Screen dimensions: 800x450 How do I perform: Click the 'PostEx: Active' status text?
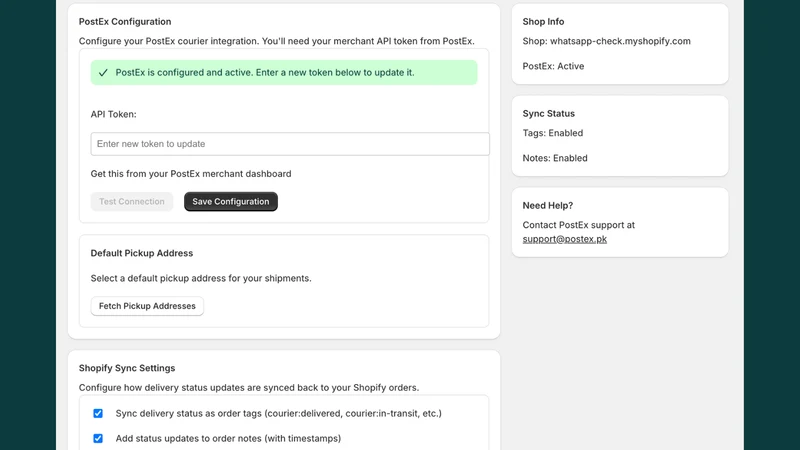point(553,66)
